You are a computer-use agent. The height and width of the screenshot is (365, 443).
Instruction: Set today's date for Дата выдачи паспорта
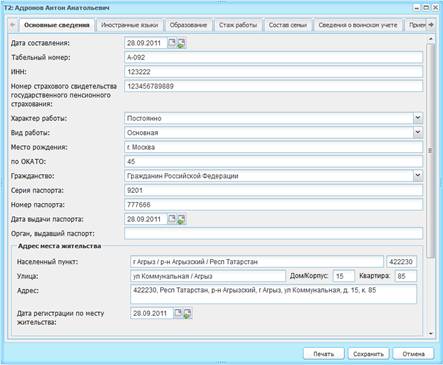coord(181,220)
